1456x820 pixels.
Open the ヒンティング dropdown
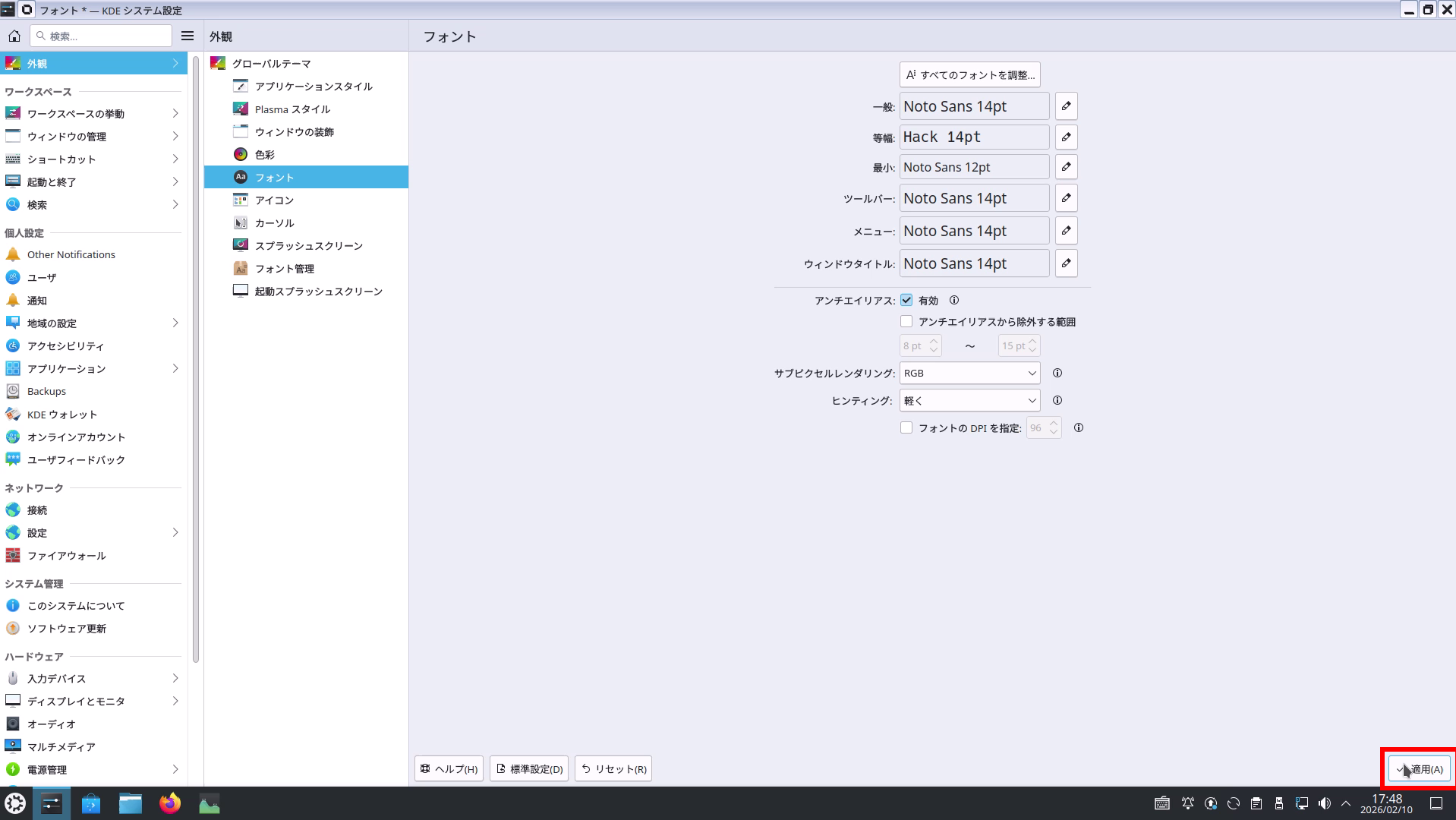[x=969, y=400]
